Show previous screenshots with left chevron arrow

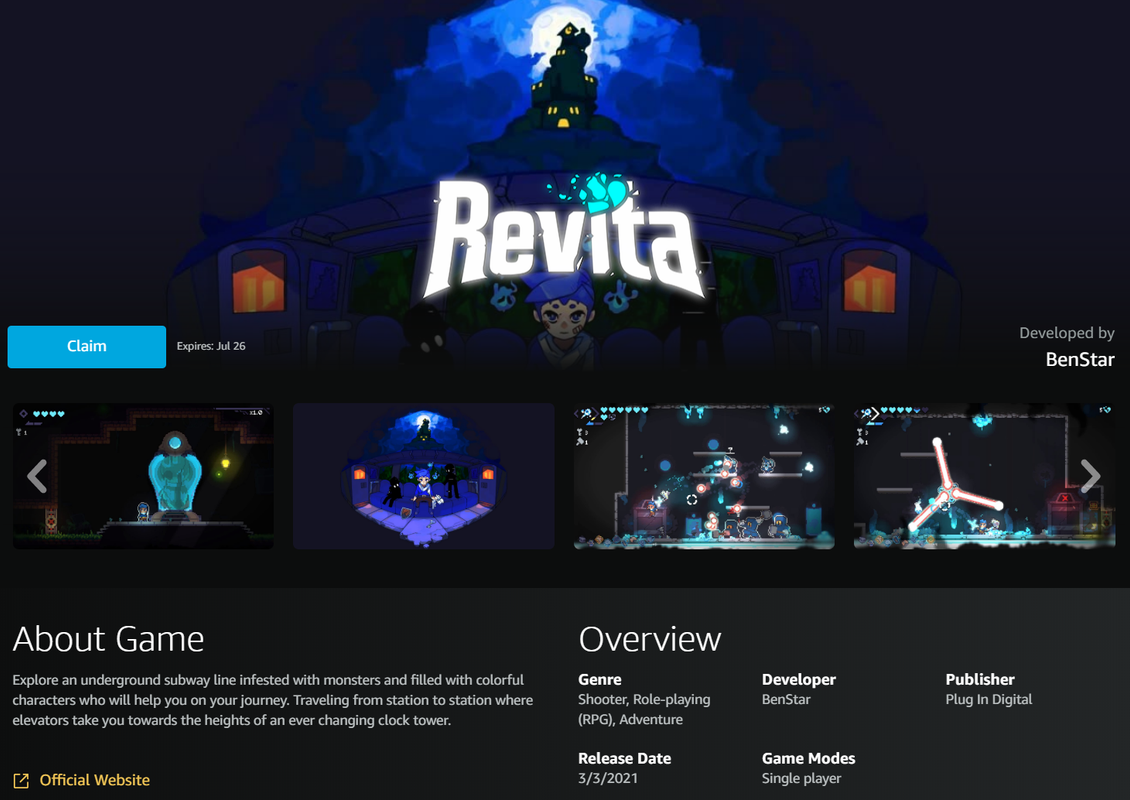pyautogui.click(x=37, y=476)
